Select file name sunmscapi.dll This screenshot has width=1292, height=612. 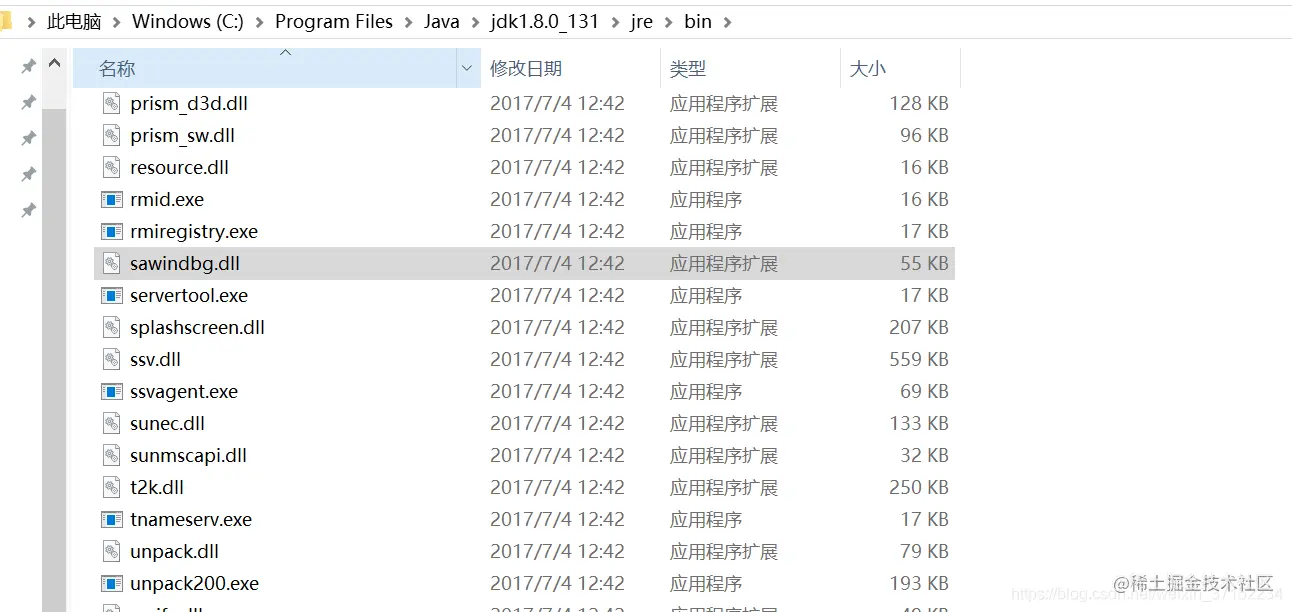[x=188, y=455]
